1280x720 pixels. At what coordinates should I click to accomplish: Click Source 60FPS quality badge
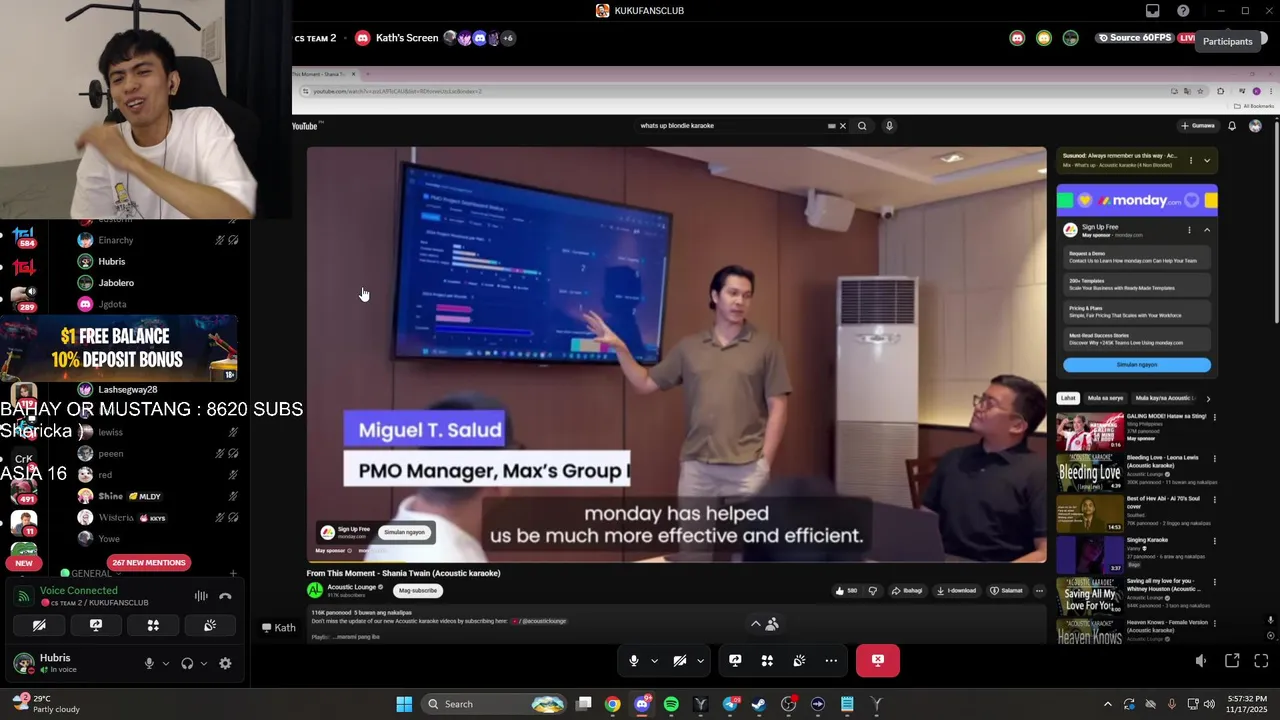1135,38
